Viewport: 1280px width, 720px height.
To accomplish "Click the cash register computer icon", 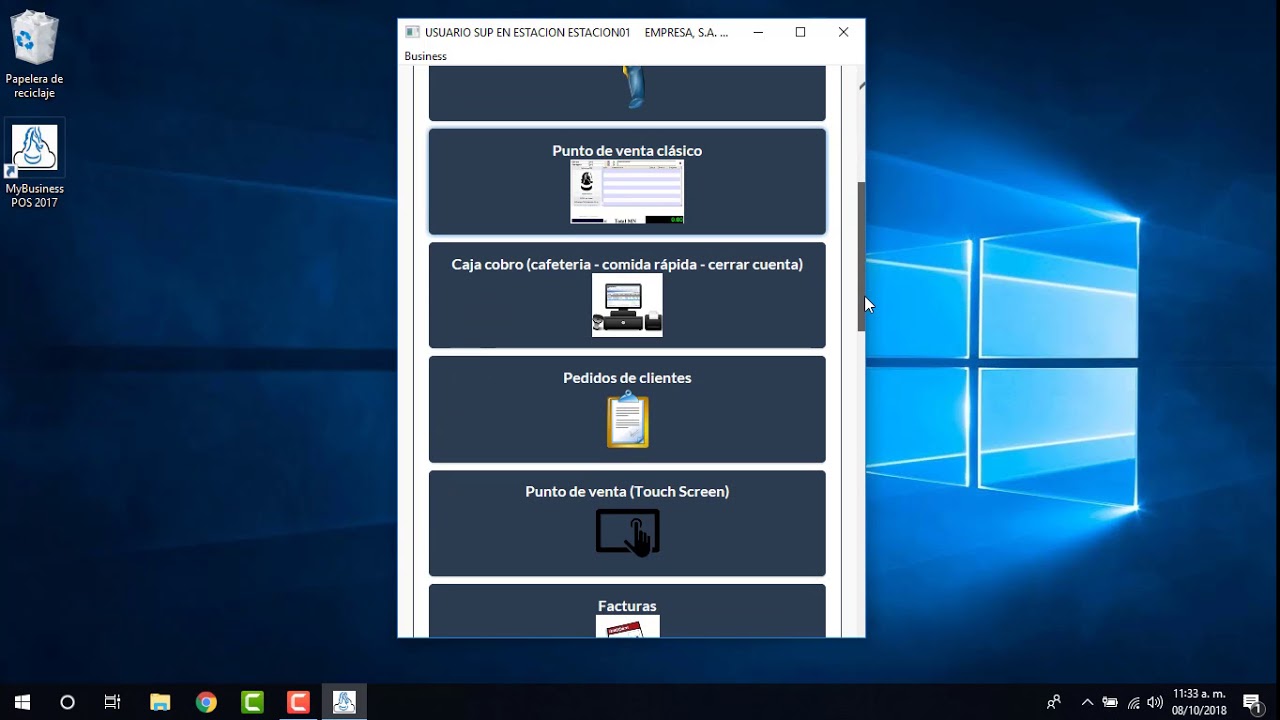I will click(627, 305).
